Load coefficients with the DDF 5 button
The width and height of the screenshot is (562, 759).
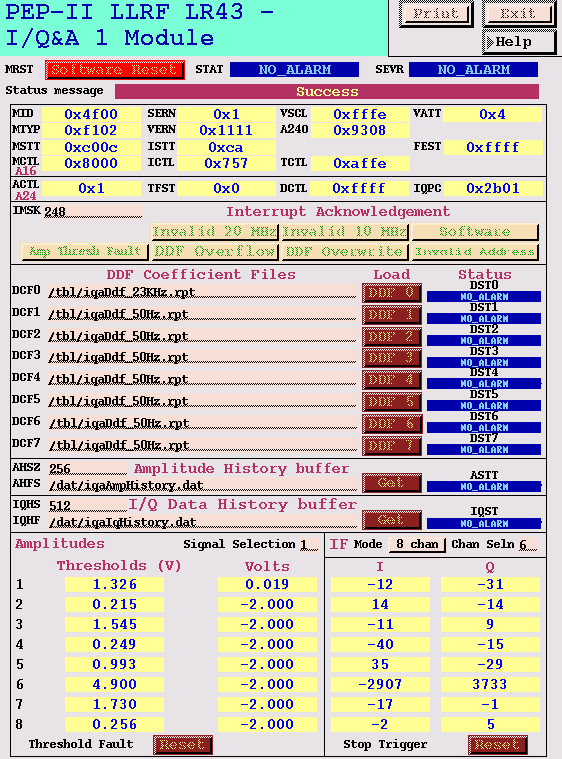click(392, 402)
